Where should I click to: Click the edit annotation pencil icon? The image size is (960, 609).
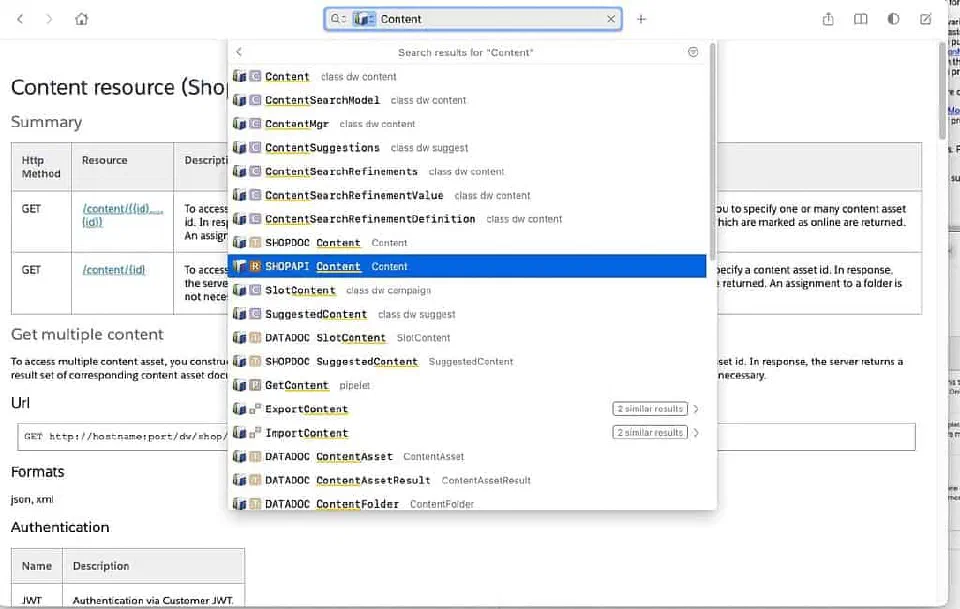point(926,19)
